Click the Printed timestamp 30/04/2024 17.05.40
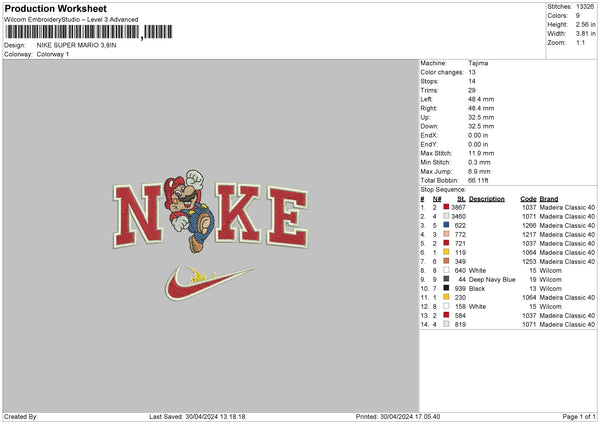 [410, 417]
